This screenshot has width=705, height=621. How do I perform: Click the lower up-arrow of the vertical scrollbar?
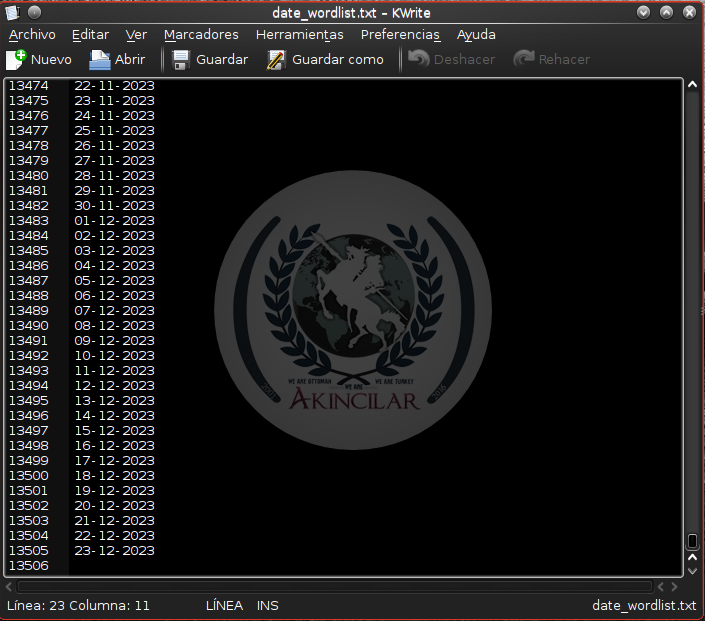click(692, 558)
